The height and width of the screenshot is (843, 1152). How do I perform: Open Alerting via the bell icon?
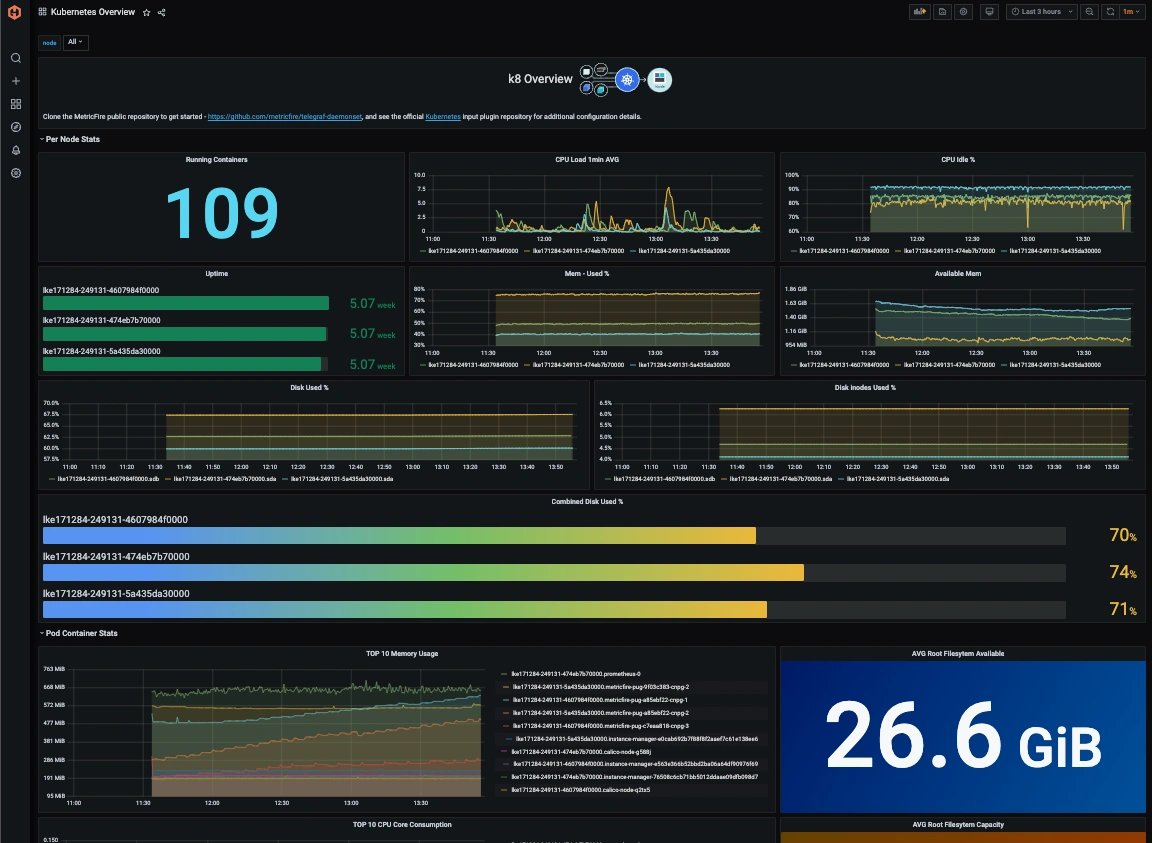coord(15,149)
